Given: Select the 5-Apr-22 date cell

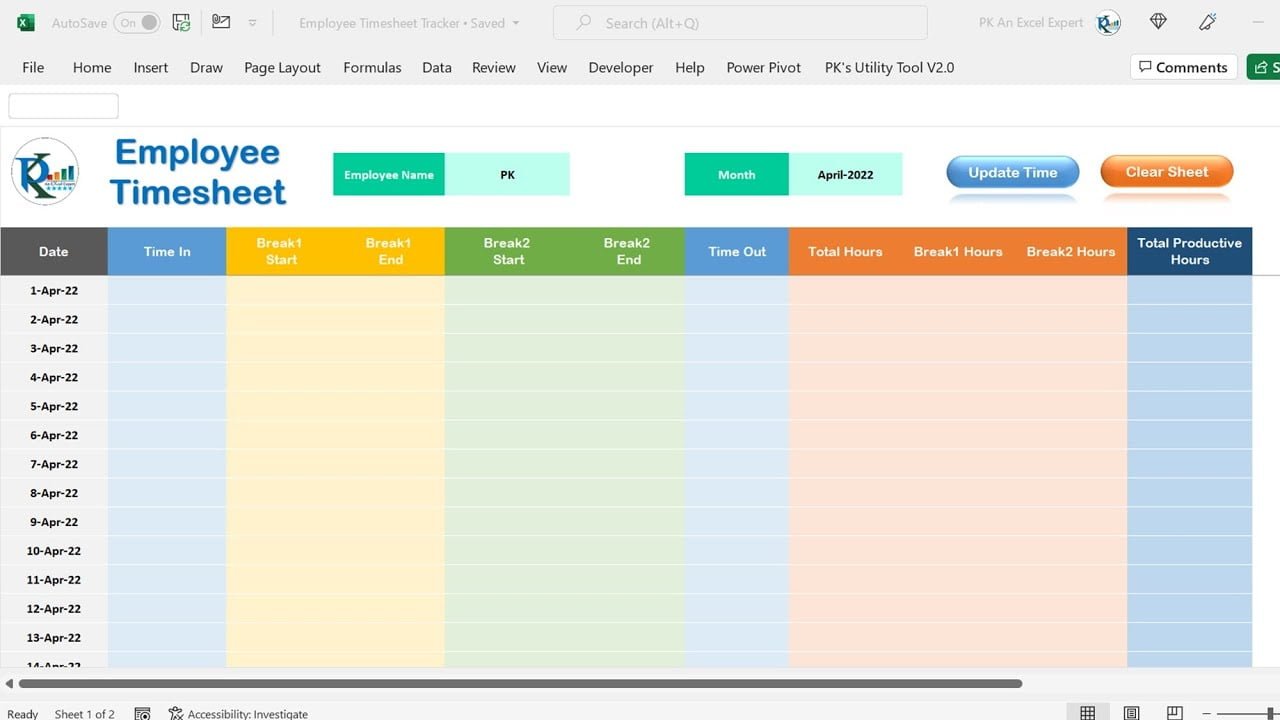Looking at the screenshot, I should [x=54, y=406].
